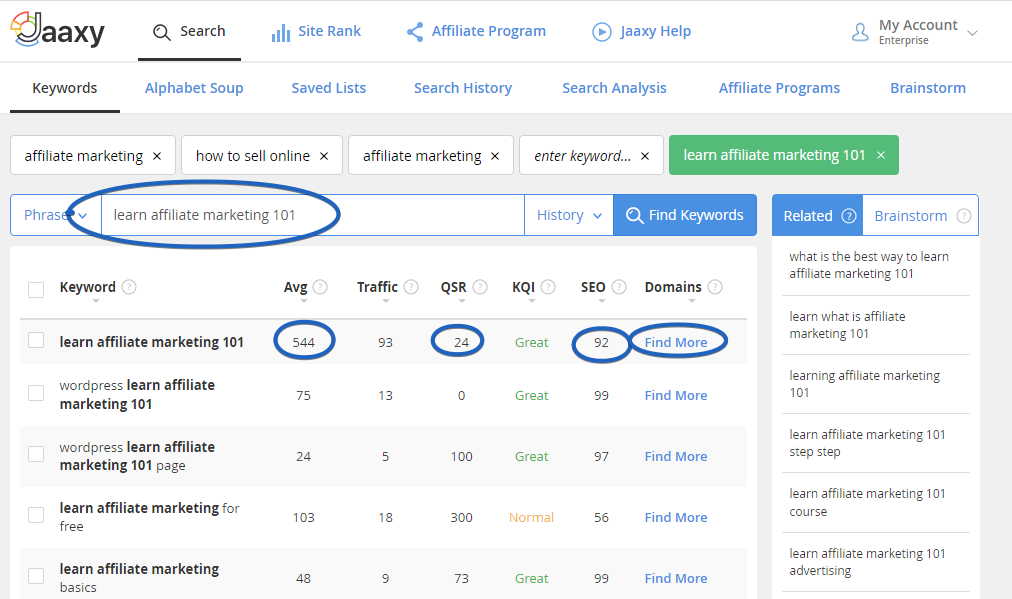Sort by the QSR column header
Viewport: 1012px width, 599px height.
point(454,287)
